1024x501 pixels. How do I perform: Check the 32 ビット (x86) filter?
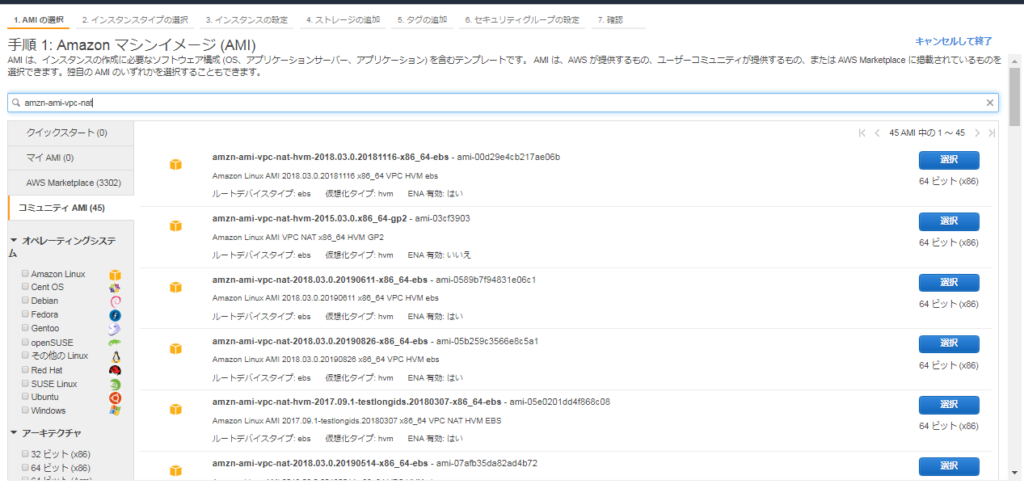click(25, 454)
